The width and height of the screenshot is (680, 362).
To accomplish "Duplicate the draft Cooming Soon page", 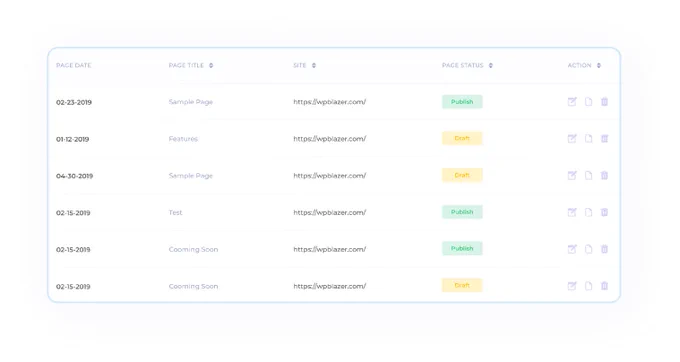I will coord(588,286).
